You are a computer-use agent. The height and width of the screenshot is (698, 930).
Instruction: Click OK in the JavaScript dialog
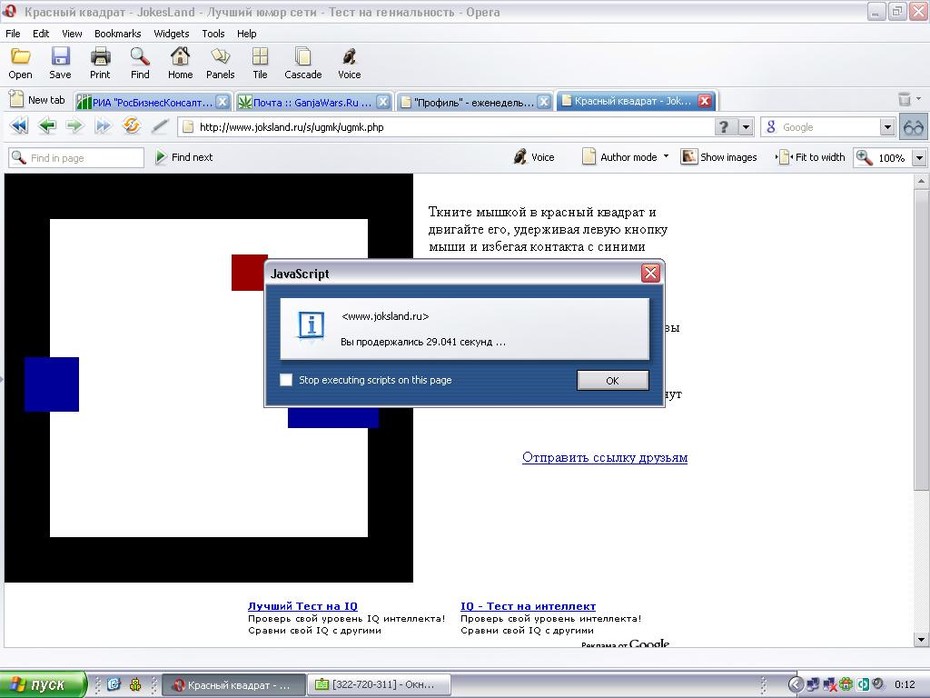[612, 381]
